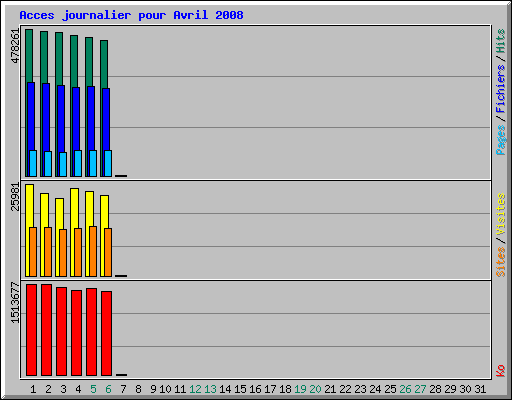
Task: Select day 31 on the x-axis
Action: (480, 389)
